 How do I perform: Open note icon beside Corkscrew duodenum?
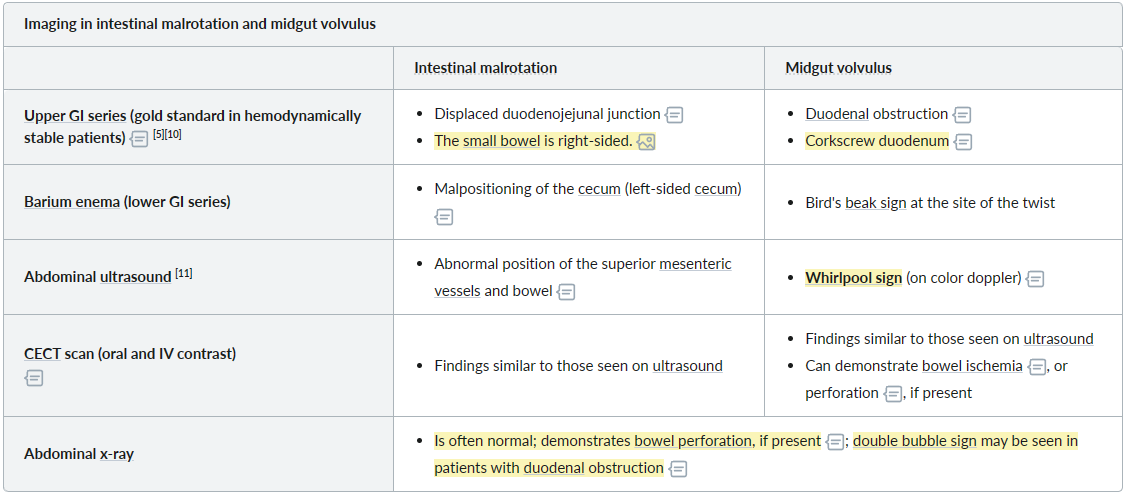pos(963,142)
